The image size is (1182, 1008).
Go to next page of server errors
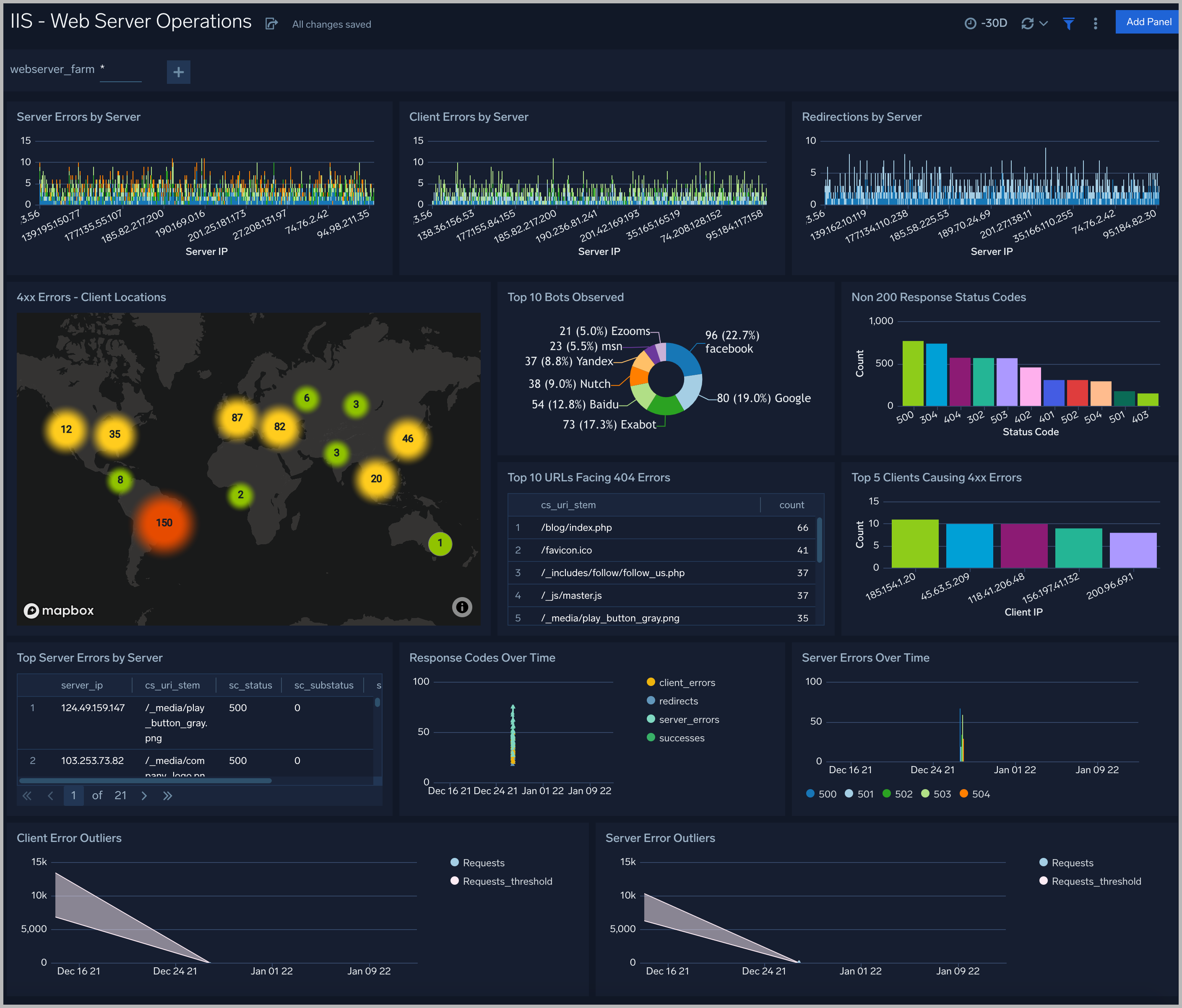point(144,796)
